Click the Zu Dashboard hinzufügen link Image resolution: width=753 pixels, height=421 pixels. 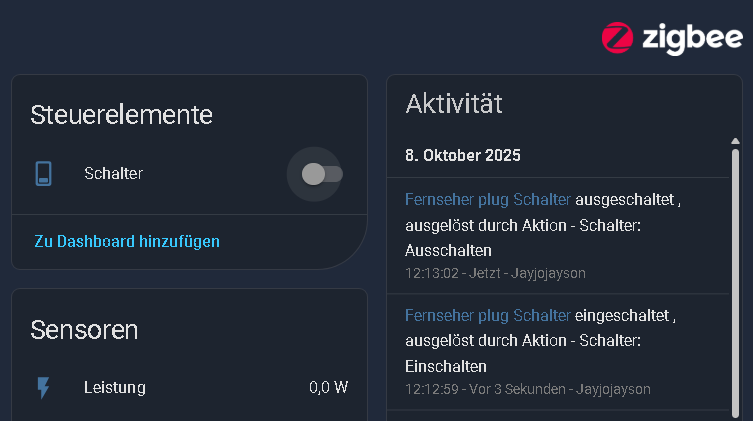pos(127,241)
